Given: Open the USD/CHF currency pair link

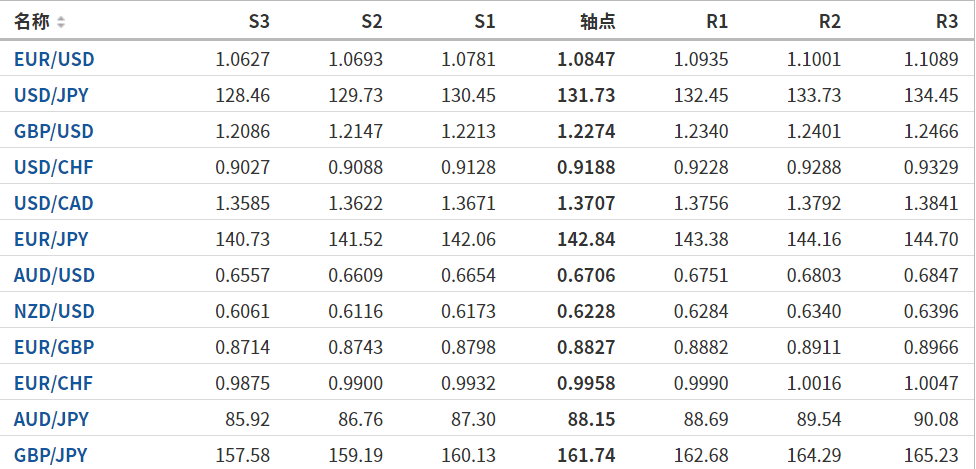Looking at the screenshot, I should click(x=53, y=167).
